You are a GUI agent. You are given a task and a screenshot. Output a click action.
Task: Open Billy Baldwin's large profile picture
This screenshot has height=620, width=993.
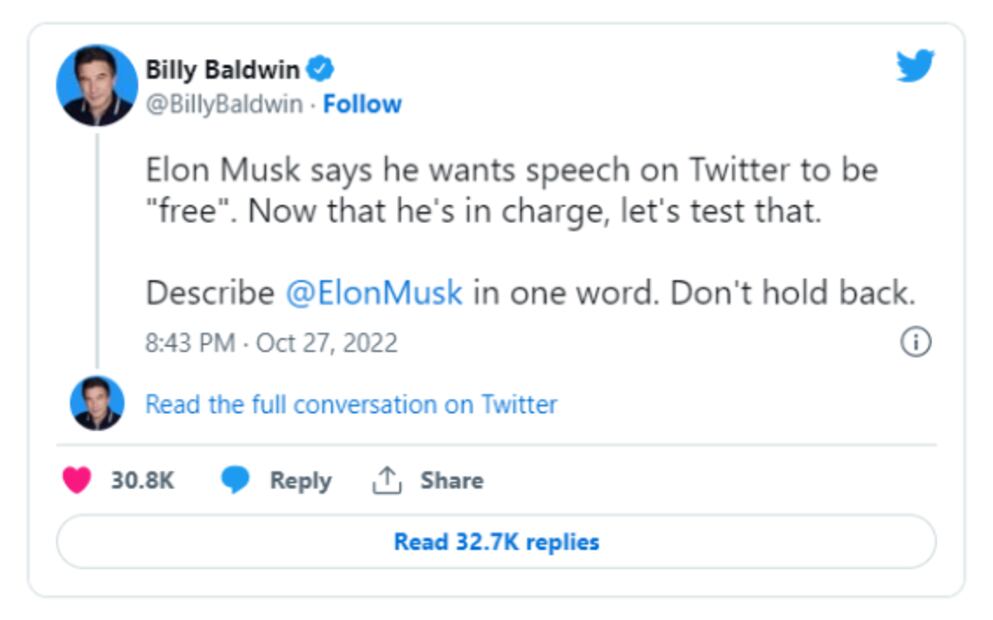(97, 85)
